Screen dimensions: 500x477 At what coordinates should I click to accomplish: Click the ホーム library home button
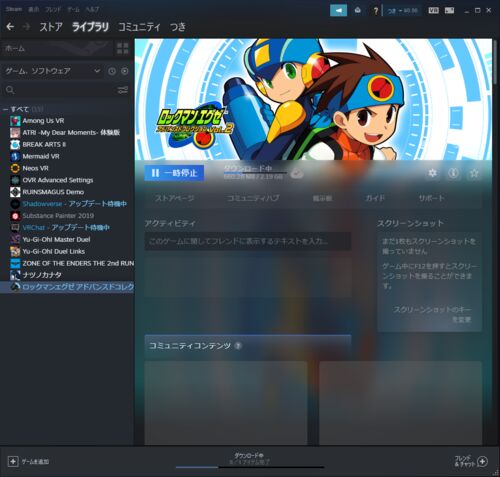click(57, 48)
